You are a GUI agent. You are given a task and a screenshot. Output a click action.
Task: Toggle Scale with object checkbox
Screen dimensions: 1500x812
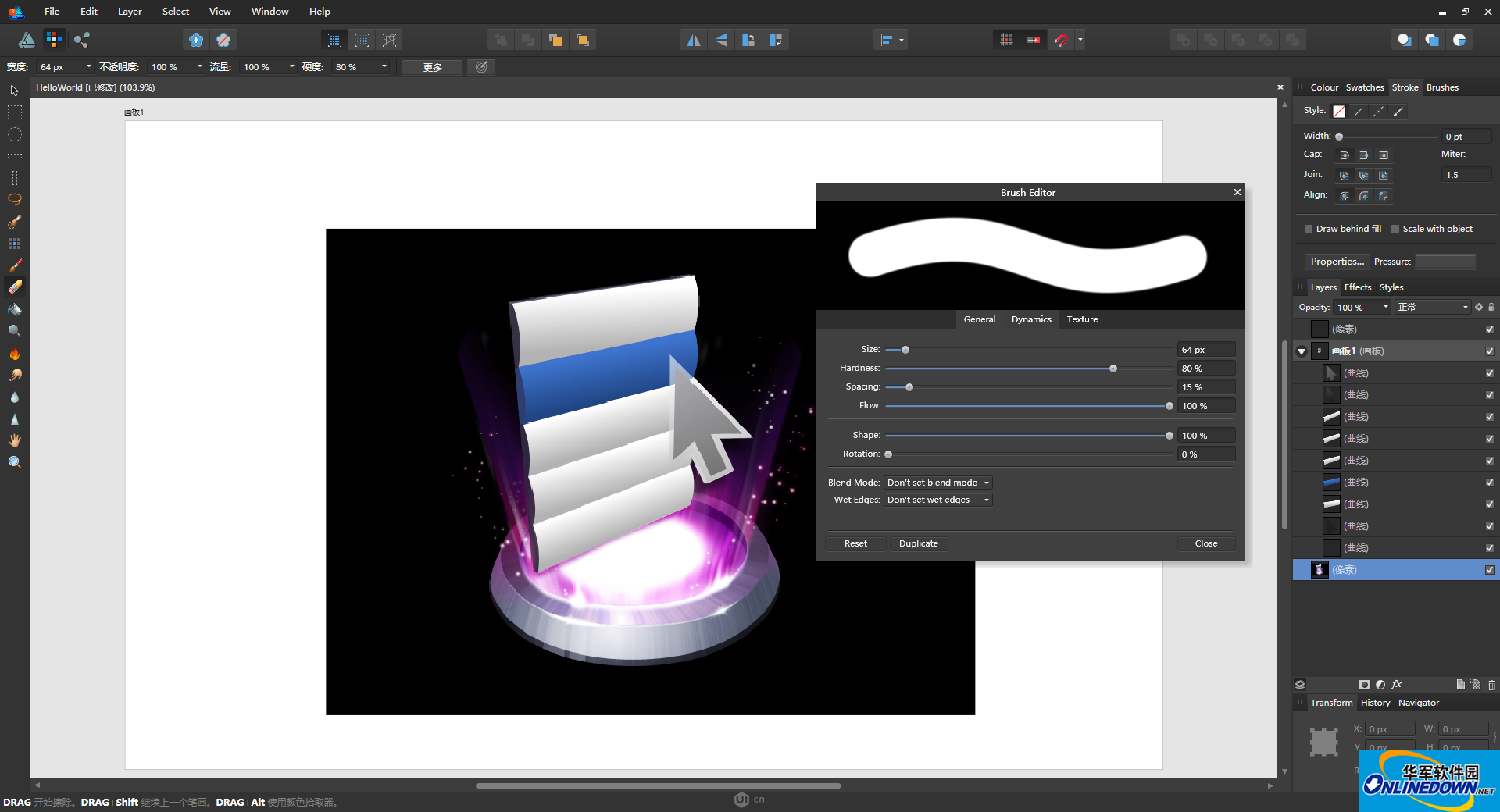(x=1395, y=229)
